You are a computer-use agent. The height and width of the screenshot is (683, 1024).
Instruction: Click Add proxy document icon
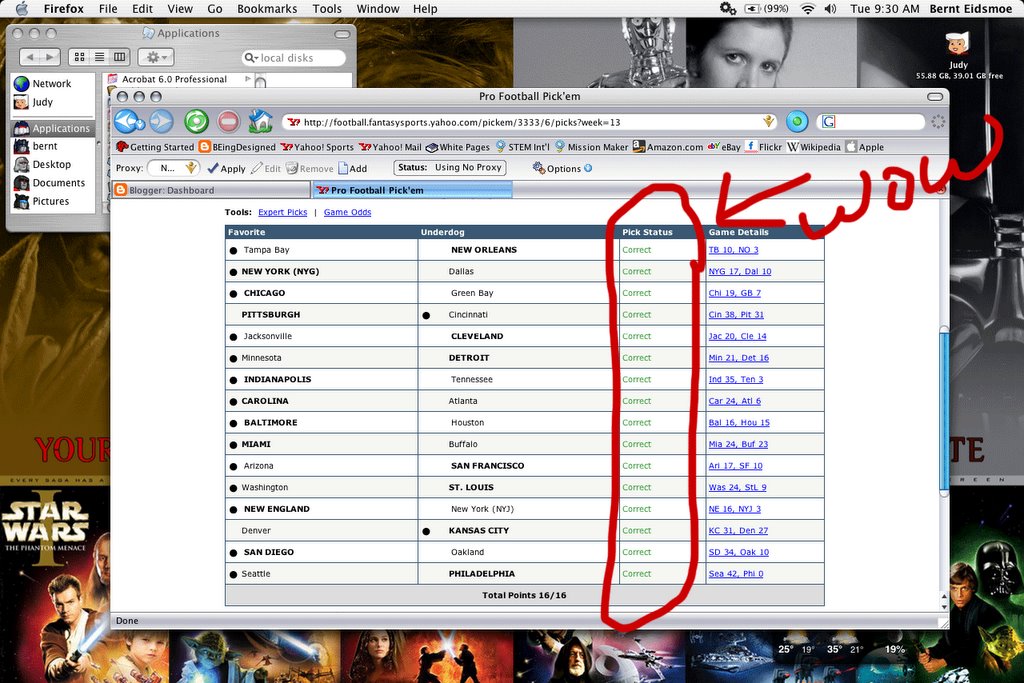tap(352, 169)
